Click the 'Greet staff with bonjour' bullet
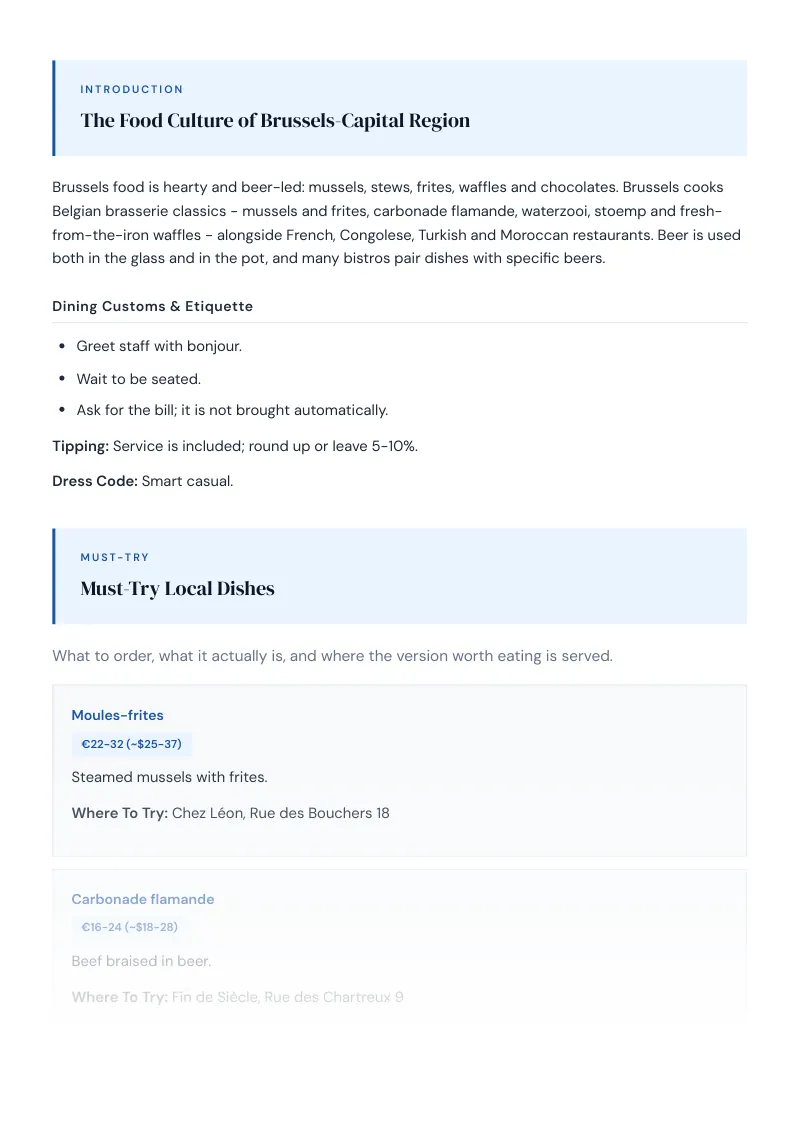The height and width of the screenshot is (1132, 800). (159, 347)
